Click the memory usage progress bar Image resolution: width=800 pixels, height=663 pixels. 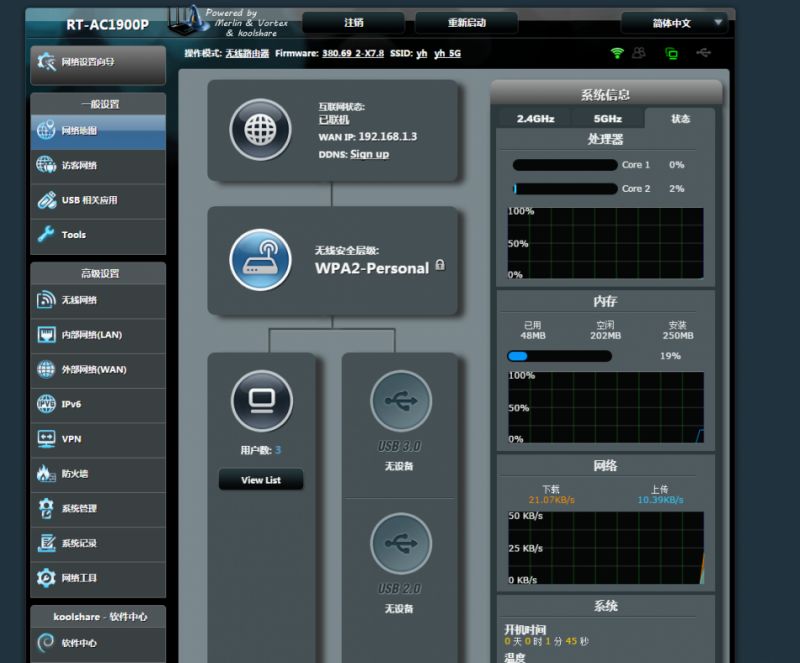click(x=575, y=356)
